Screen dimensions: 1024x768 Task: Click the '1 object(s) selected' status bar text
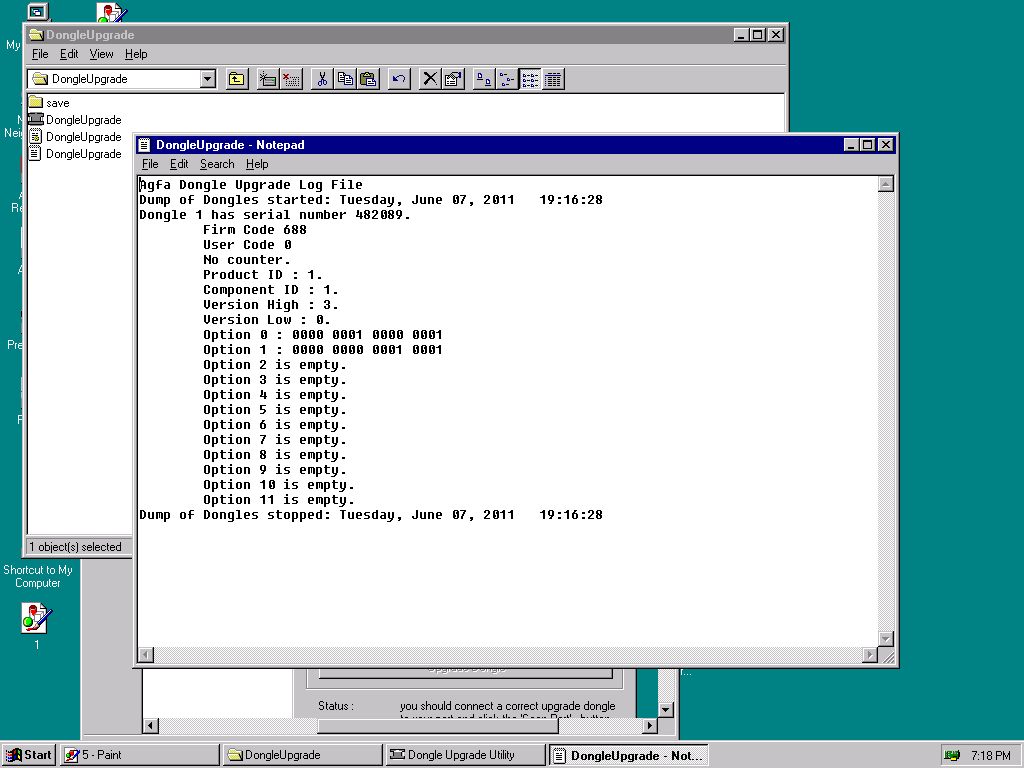[75, 547]
